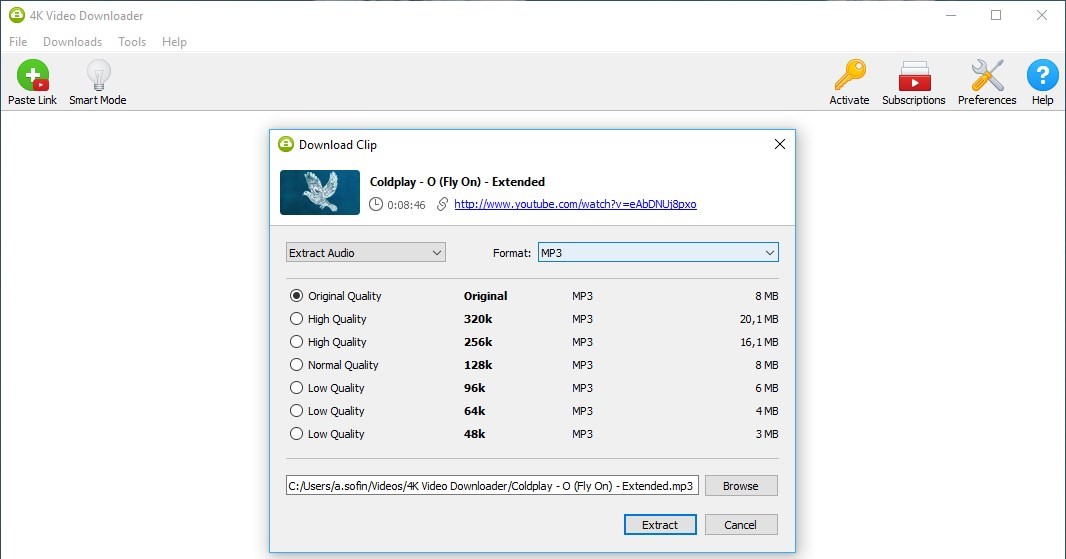
Task: Click the Paste Link toolbar icon
Action: tap(33, 75)
